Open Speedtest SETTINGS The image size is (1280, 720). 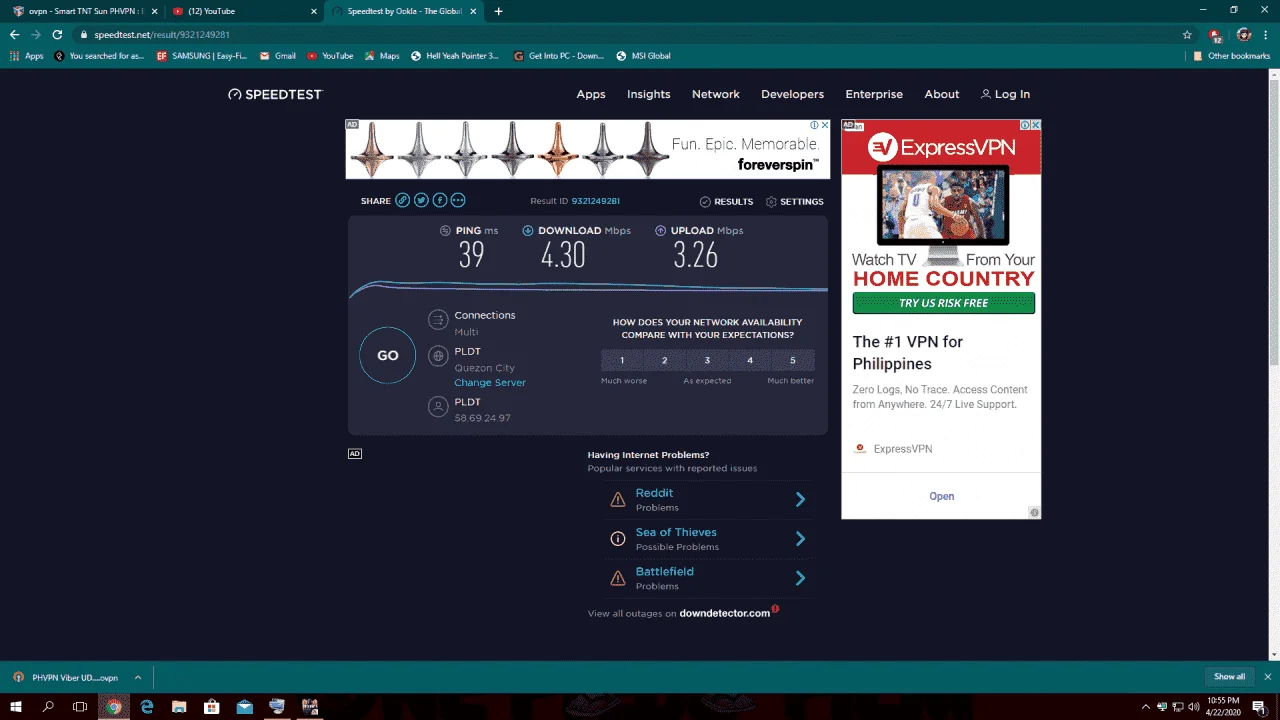pyautogui.click(x=795, y=201)
